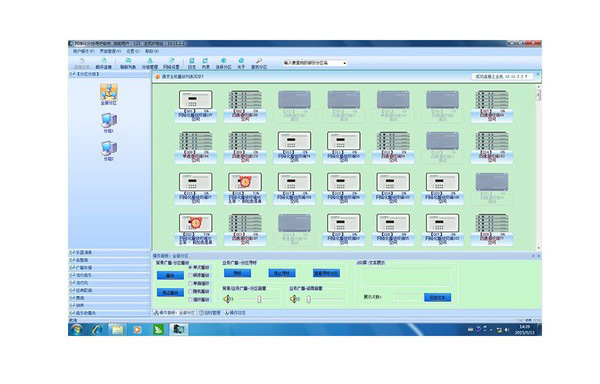Click the 查找分区 magnifier search icon
Image resolution: width=600 pixels, height=384 pixels.
pyautogui.click(x=259, y=63)
